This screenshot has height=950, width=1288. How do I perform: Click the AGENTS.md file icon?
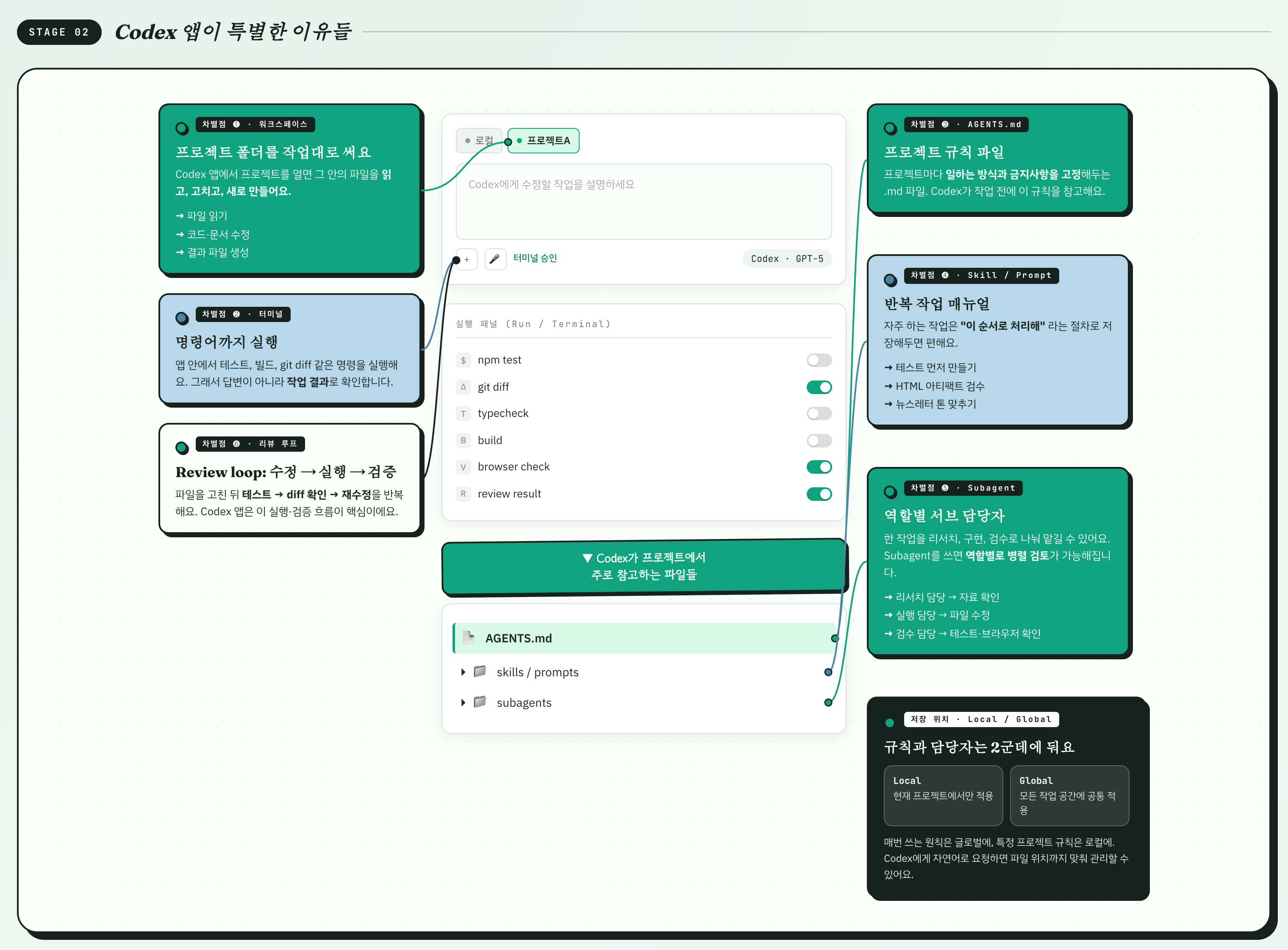pos(469,637)
